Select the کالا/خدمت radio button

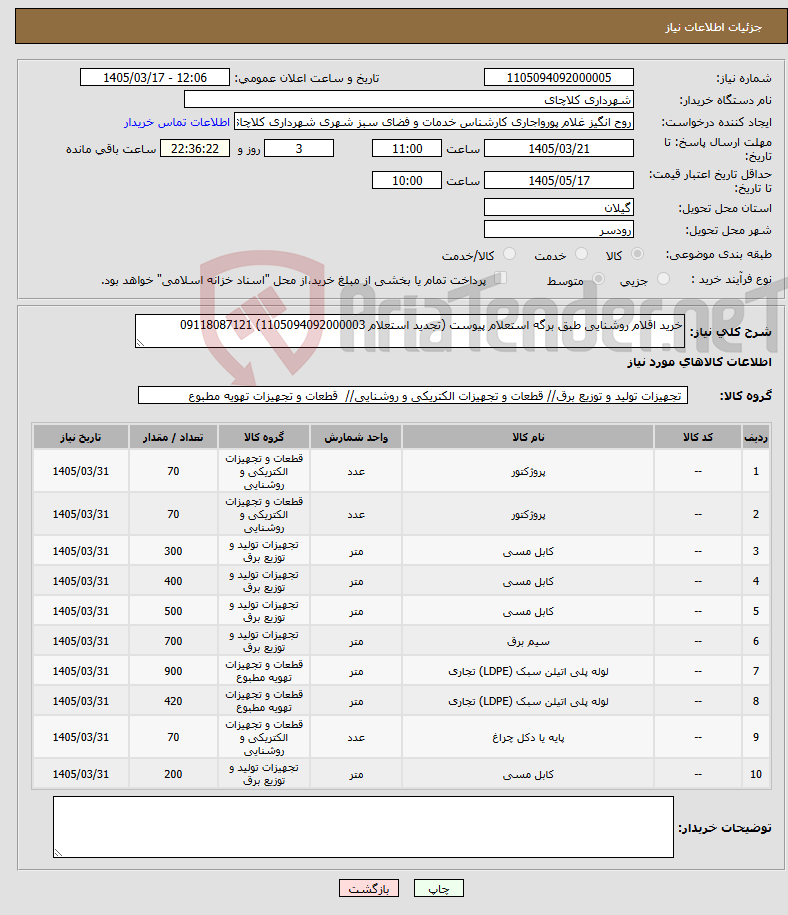pos(510,254)
